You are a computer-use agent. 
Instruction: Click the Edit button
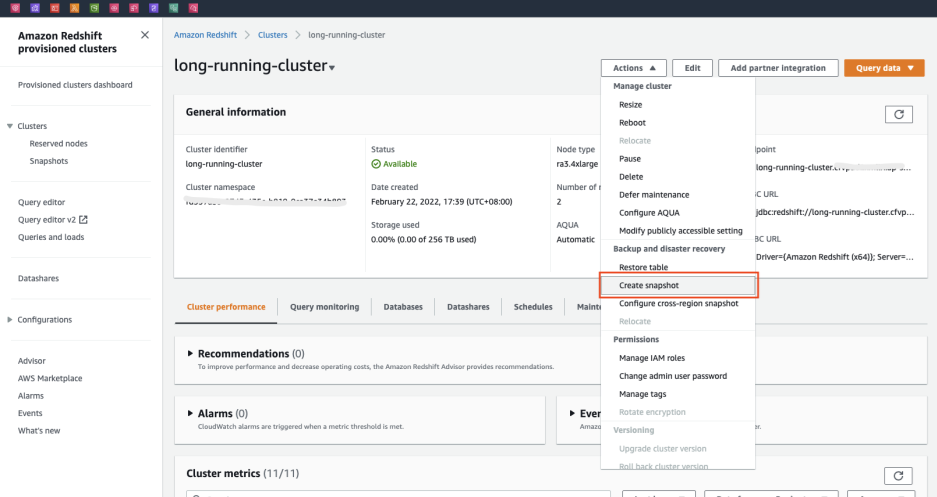click(693, 68)
